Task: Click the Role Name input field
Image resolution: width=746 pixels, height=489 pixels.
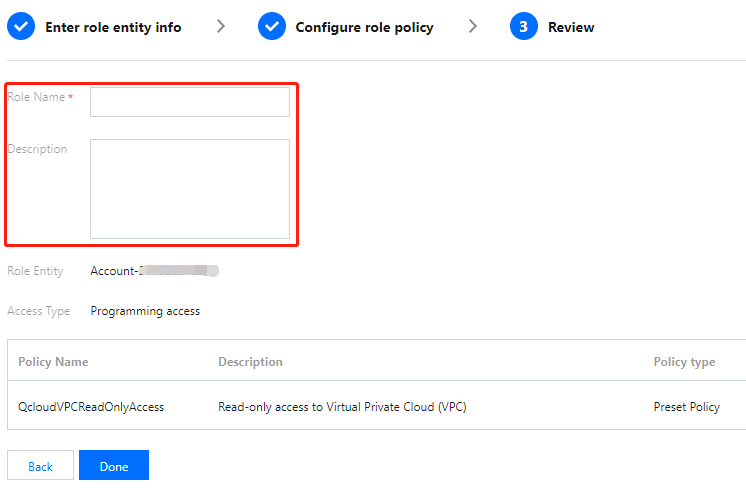Action: [190, 102]
